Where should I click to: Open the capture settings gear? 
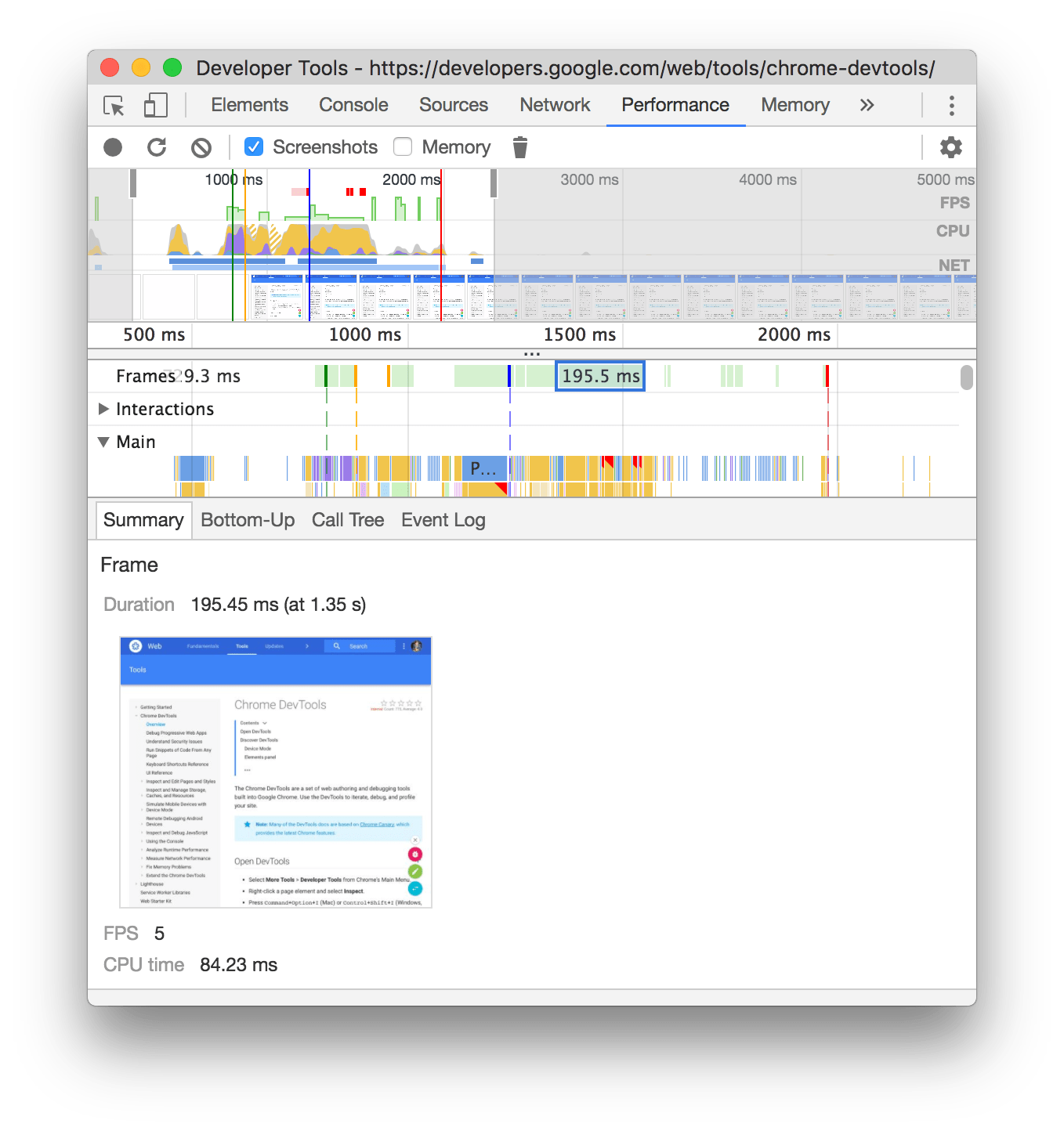click(950, 146)
